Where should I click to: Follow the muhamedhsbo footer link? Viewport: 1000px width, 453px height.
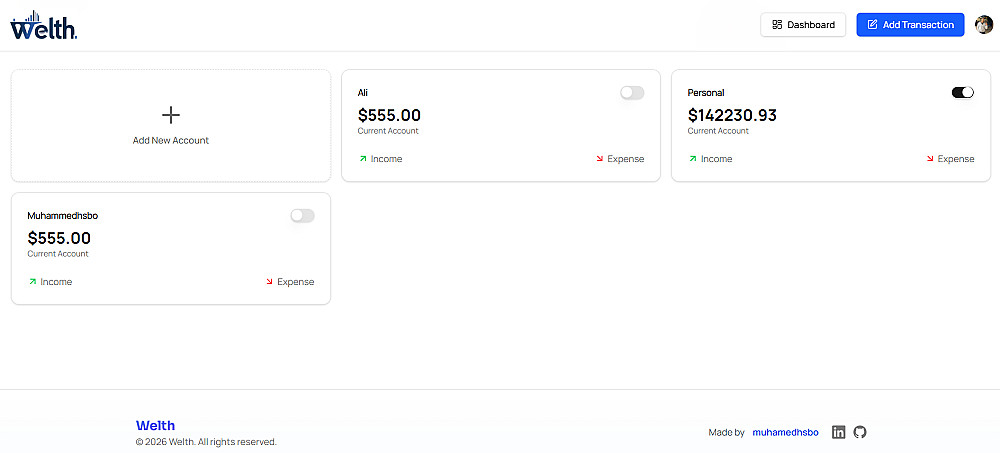[785, 432]
